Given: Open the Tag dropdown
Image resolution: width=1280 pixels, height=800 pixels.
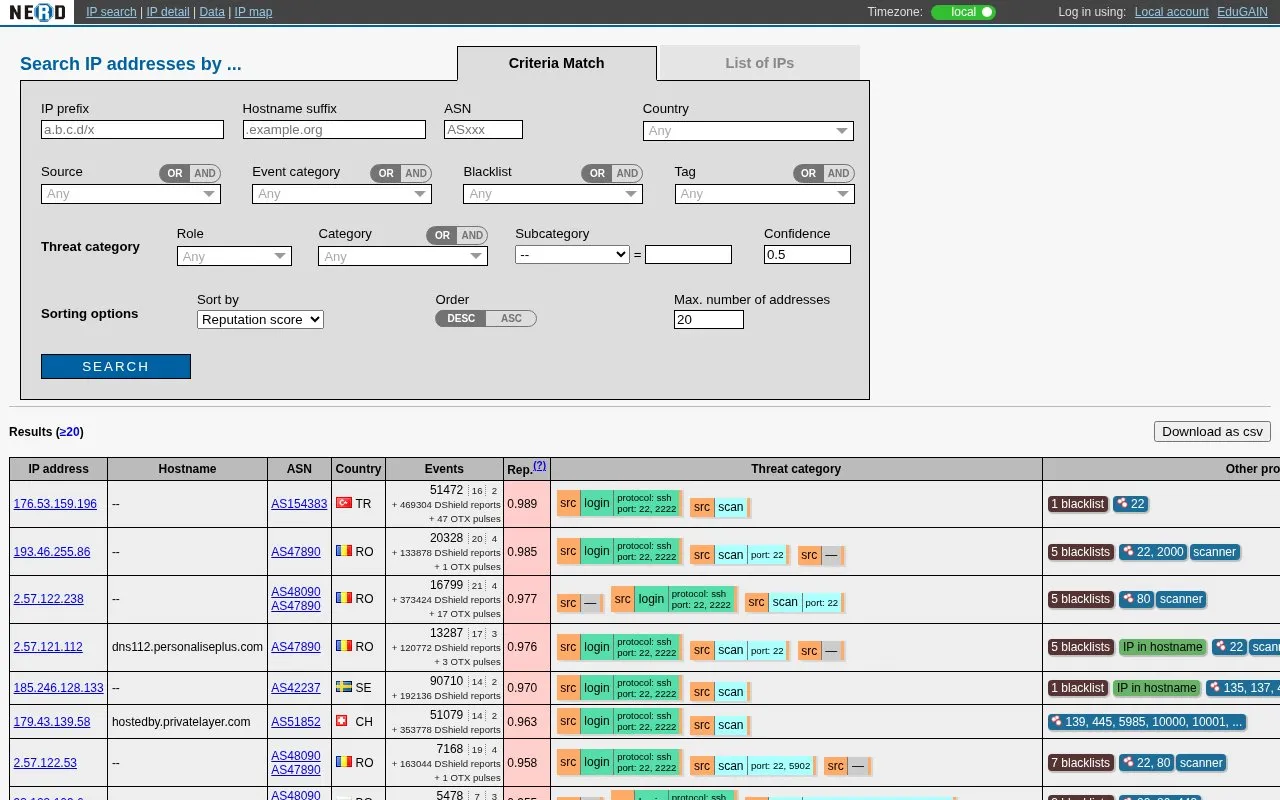Looking at the screenshot, I should [x=765, y=194].
